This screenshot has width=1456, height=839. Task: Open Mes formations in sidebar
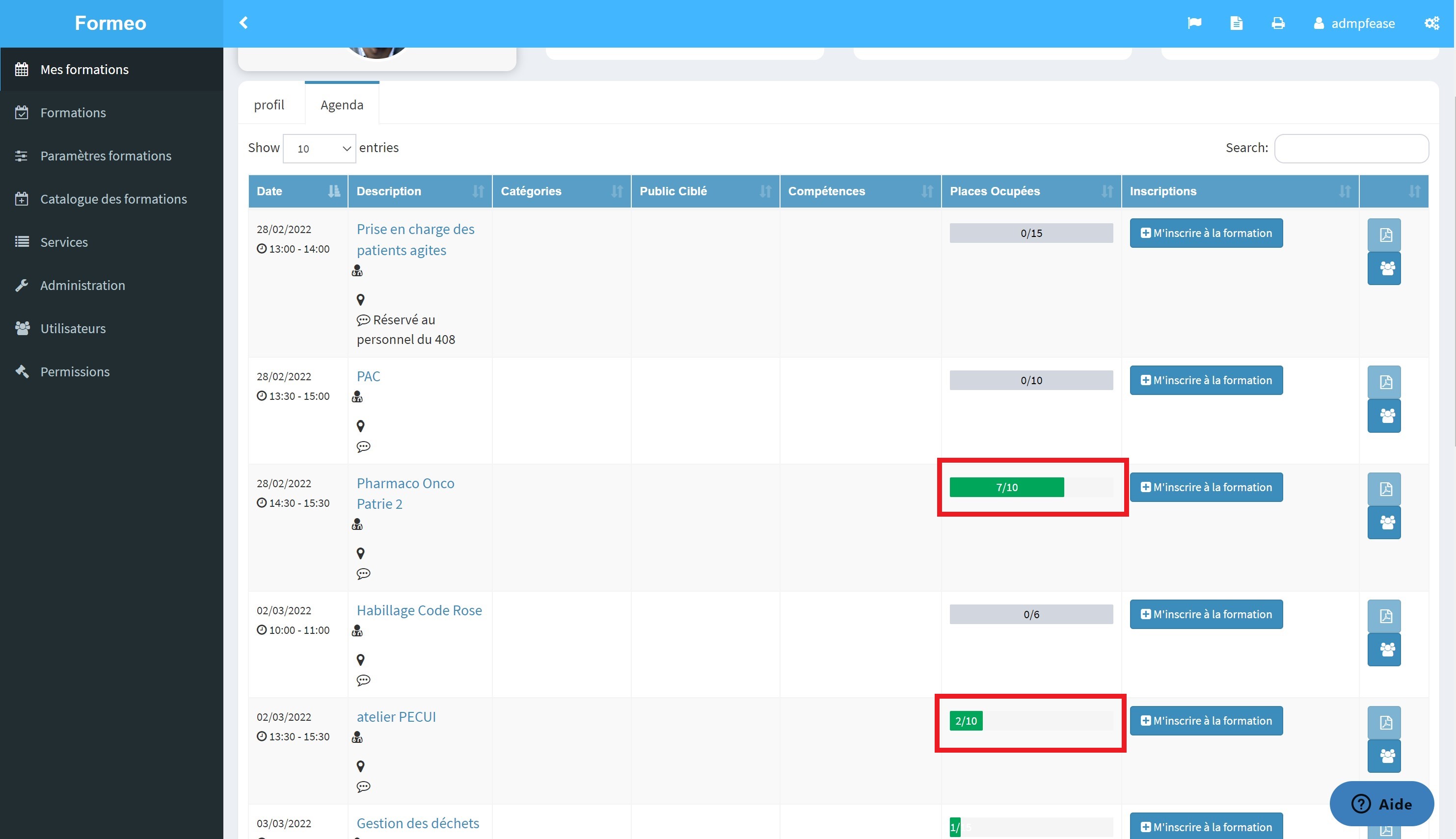click(x=111, y=69)
